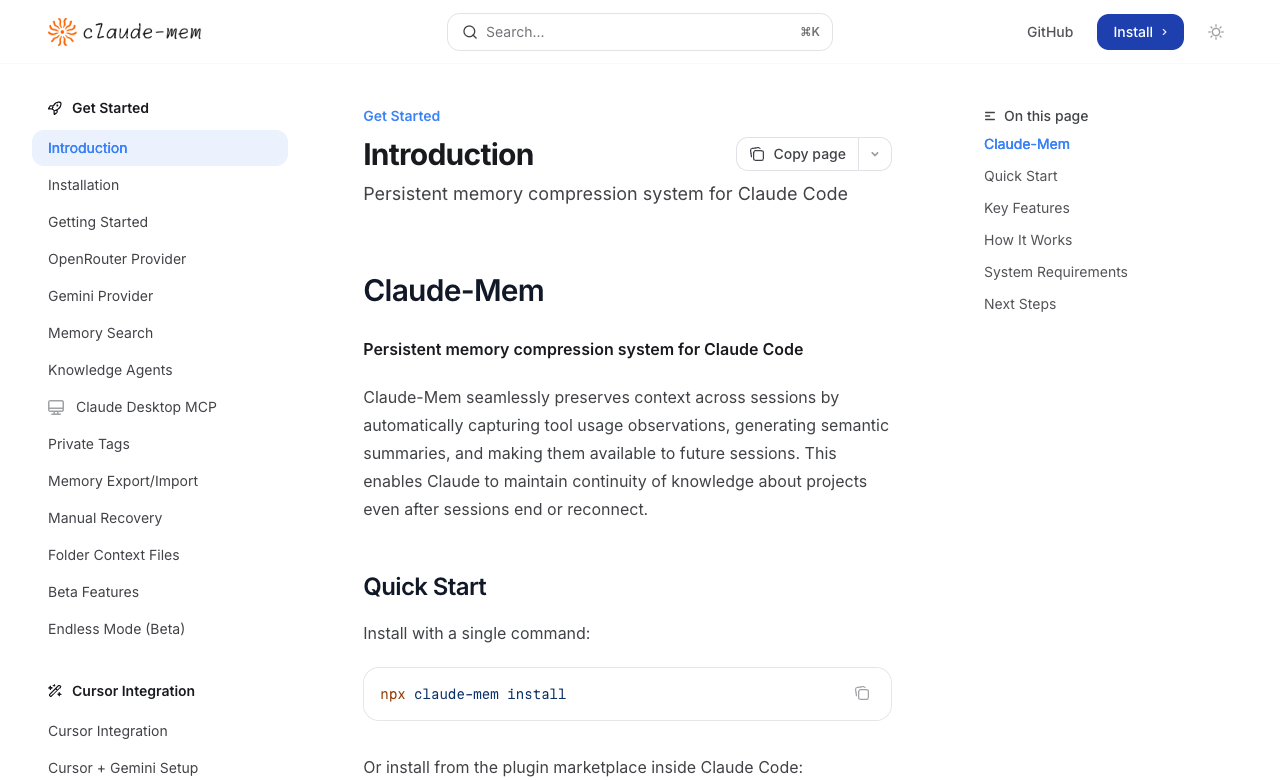Click the Get Started rocket icon

55,108
